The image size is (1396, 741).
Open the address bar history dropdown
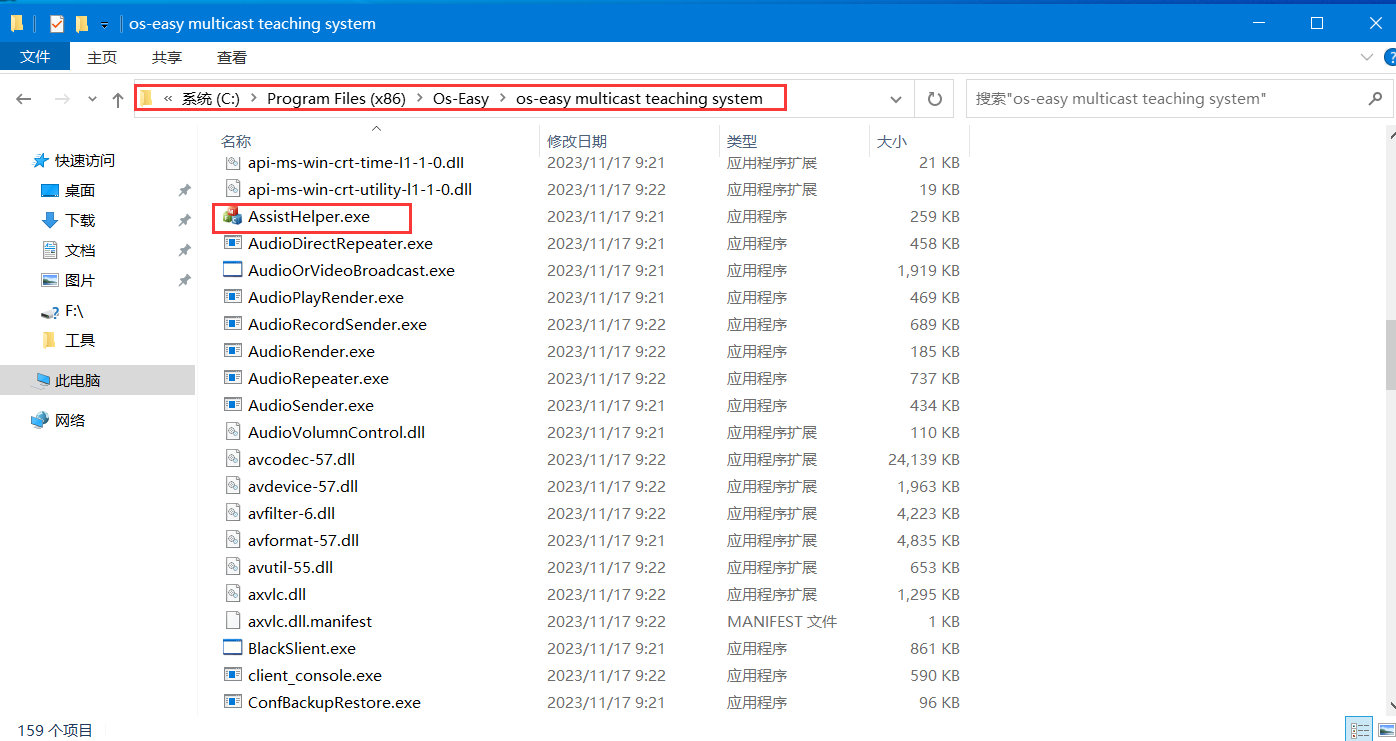(x=895, y=99)
